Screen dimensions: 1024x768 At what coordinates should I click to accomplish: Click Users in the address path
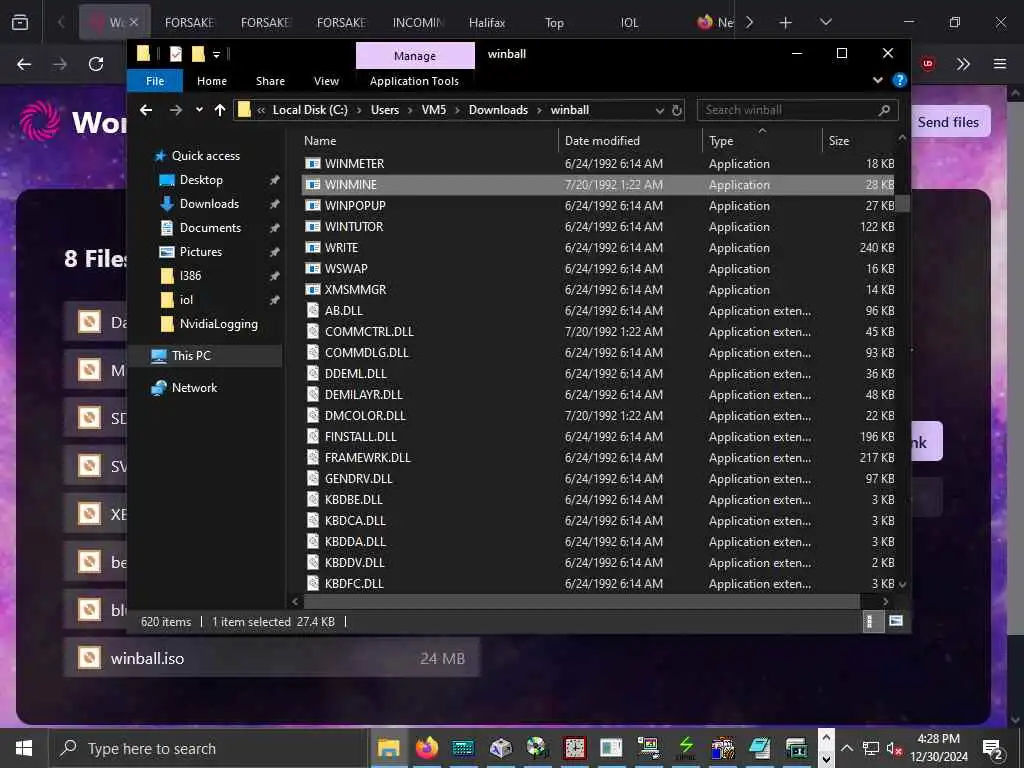385,110
